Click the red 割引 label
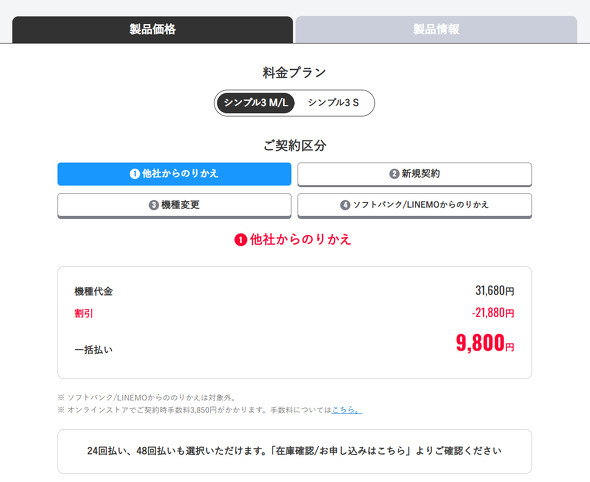This screenshot has height=482, width=590. coord(84,313)
